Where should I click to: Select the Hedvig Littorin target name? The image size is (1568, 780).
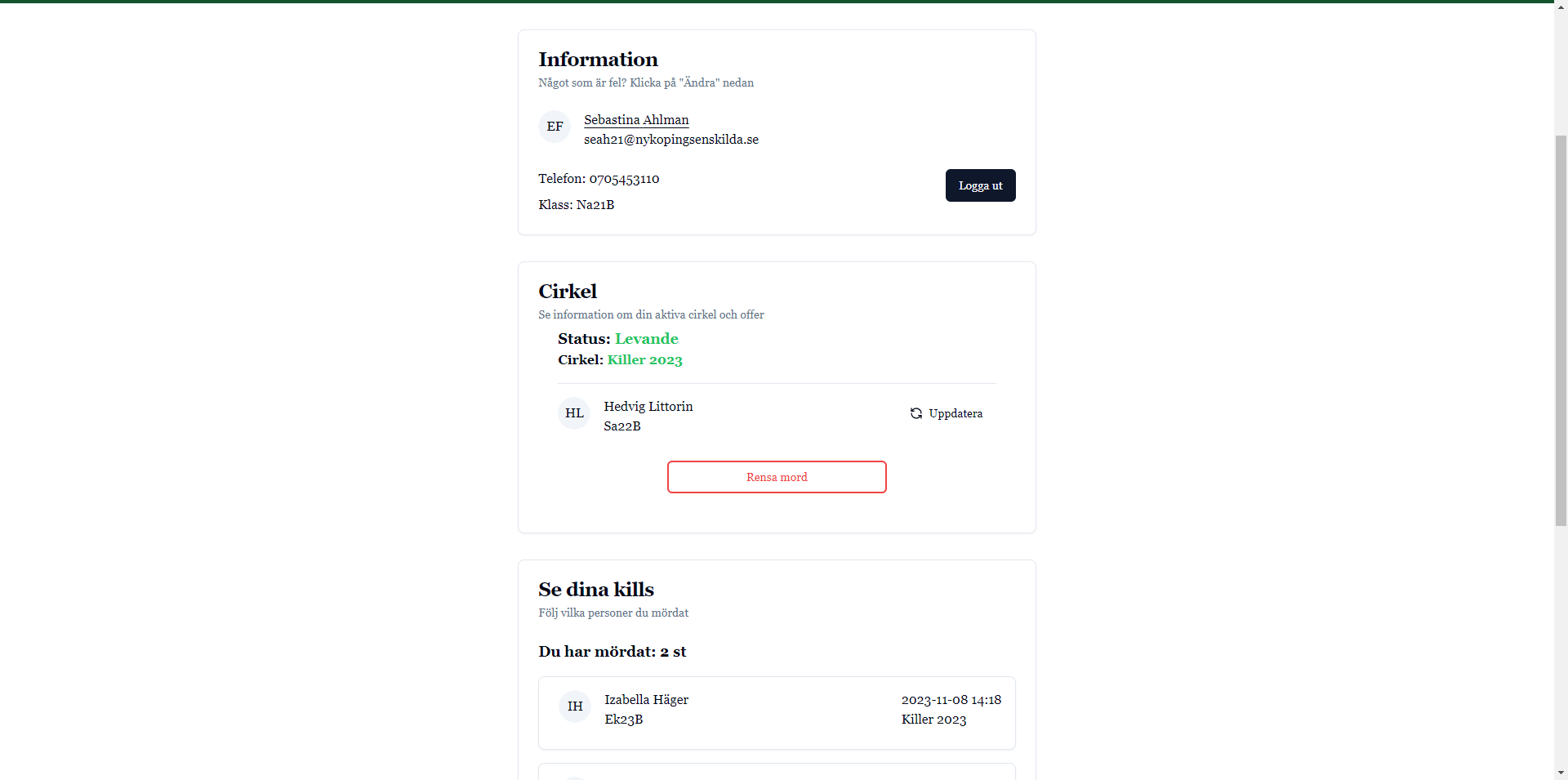[x=648, y=406]
